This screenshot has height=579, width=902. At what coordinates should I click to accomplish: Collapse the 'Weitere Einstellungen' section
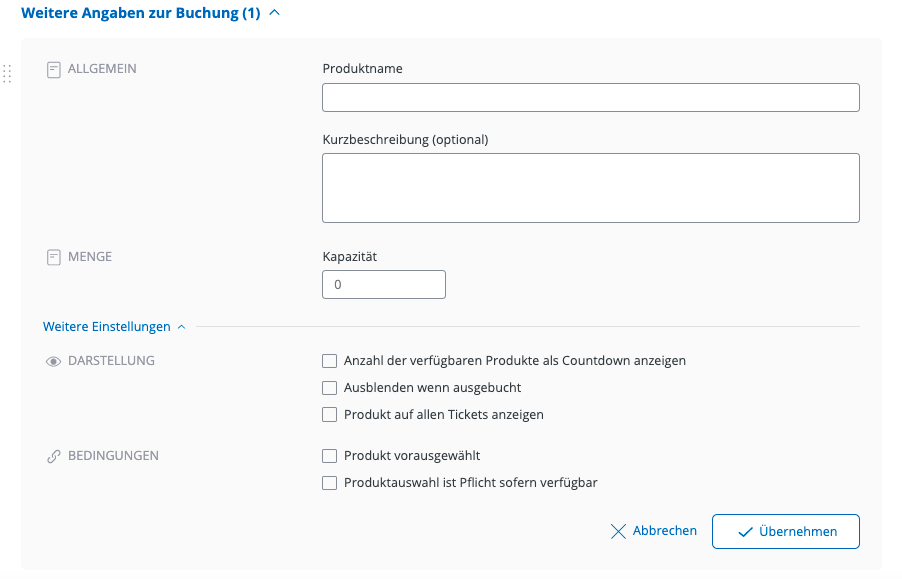107,326
